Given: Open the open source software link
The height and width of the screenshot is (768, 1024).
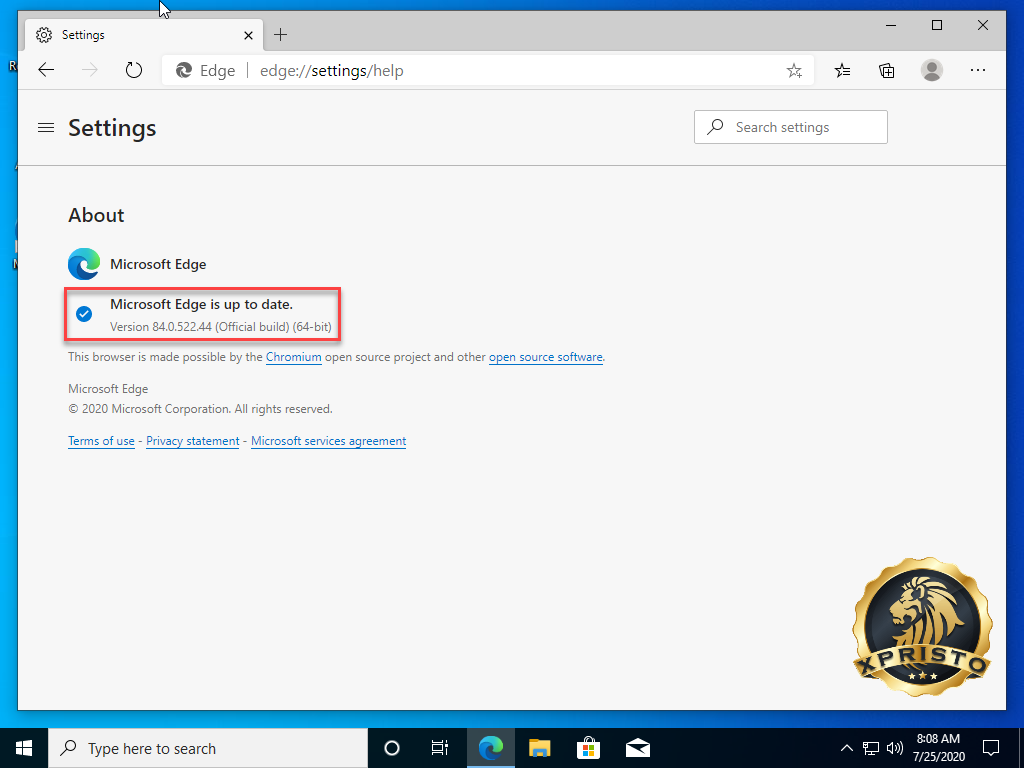Looking at the screenshot, I should pyautogui.click(x=545, y=357).
